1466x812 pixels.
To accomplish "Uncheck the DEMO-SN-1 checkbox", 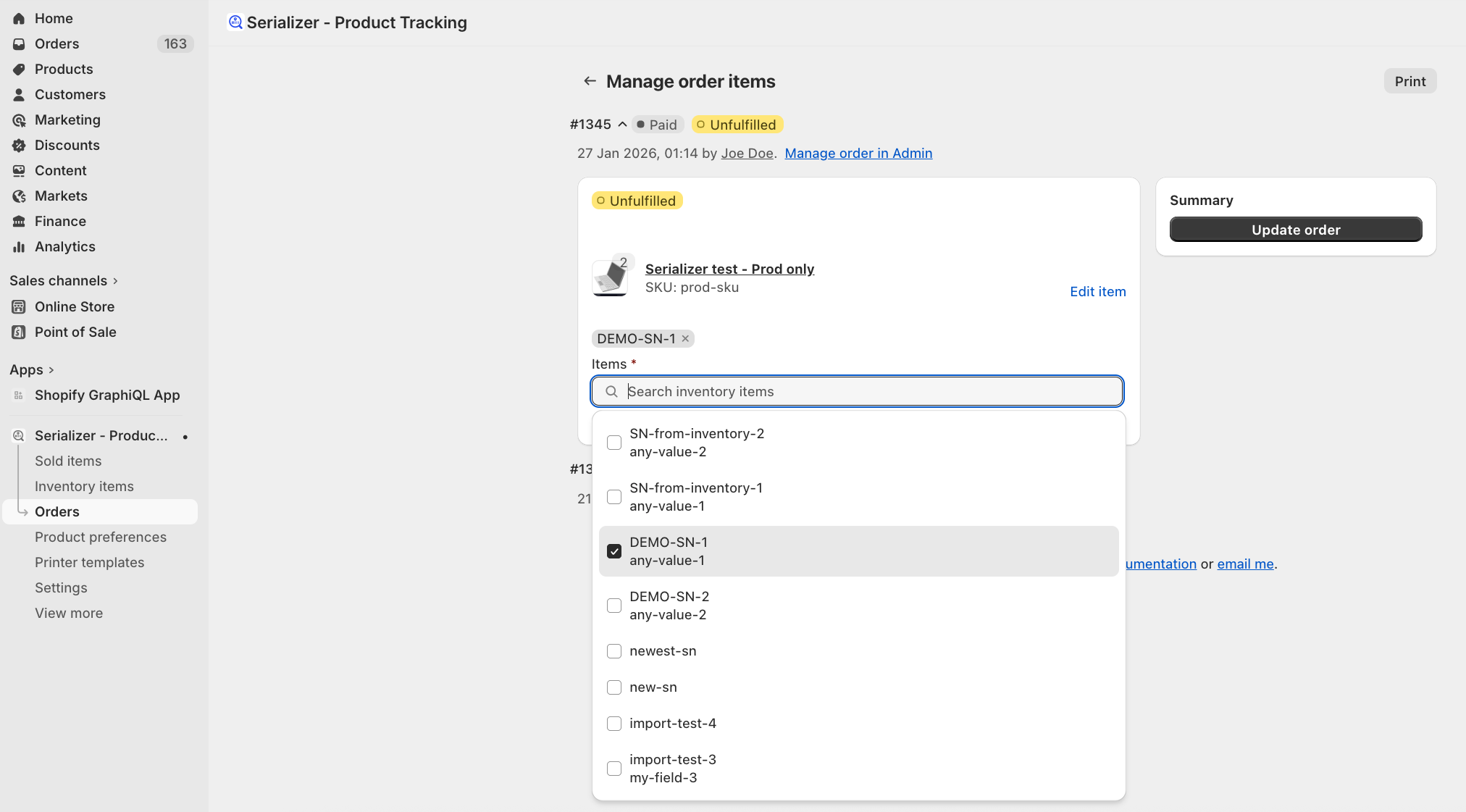I will (x=614, y=551).
